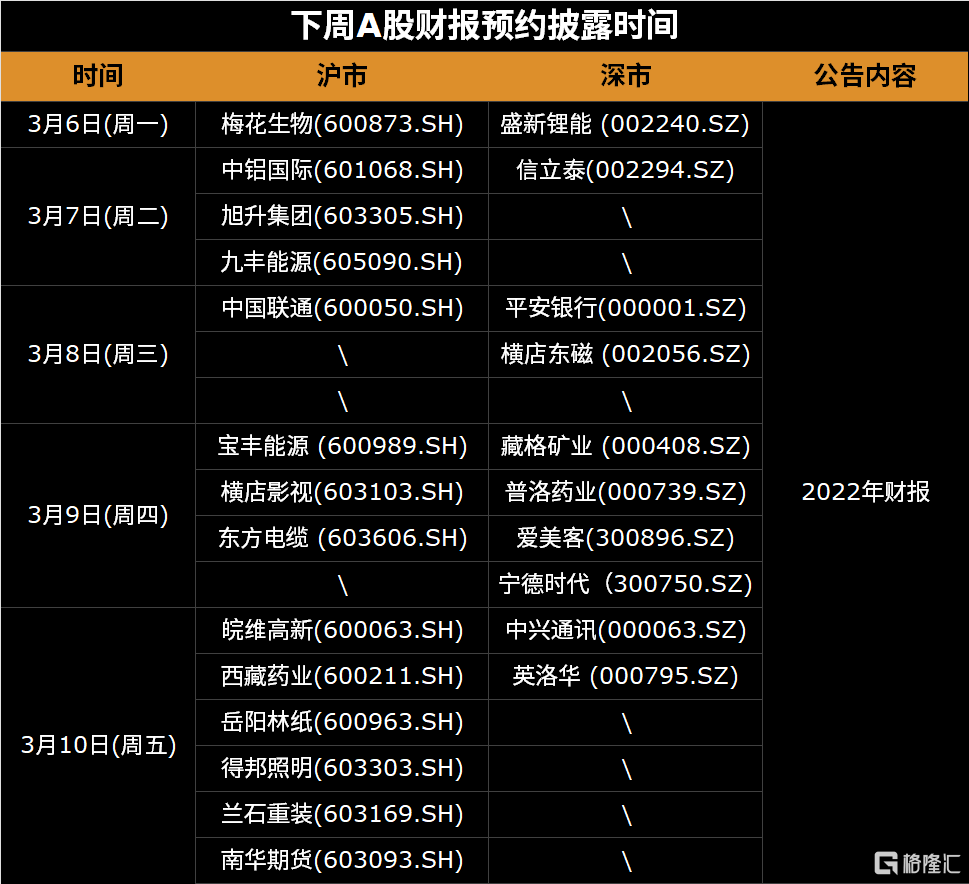Select 宁德时代 (300750.SZ) cell
This screenshot has width=969, height=884.
(x=626, y=584)
